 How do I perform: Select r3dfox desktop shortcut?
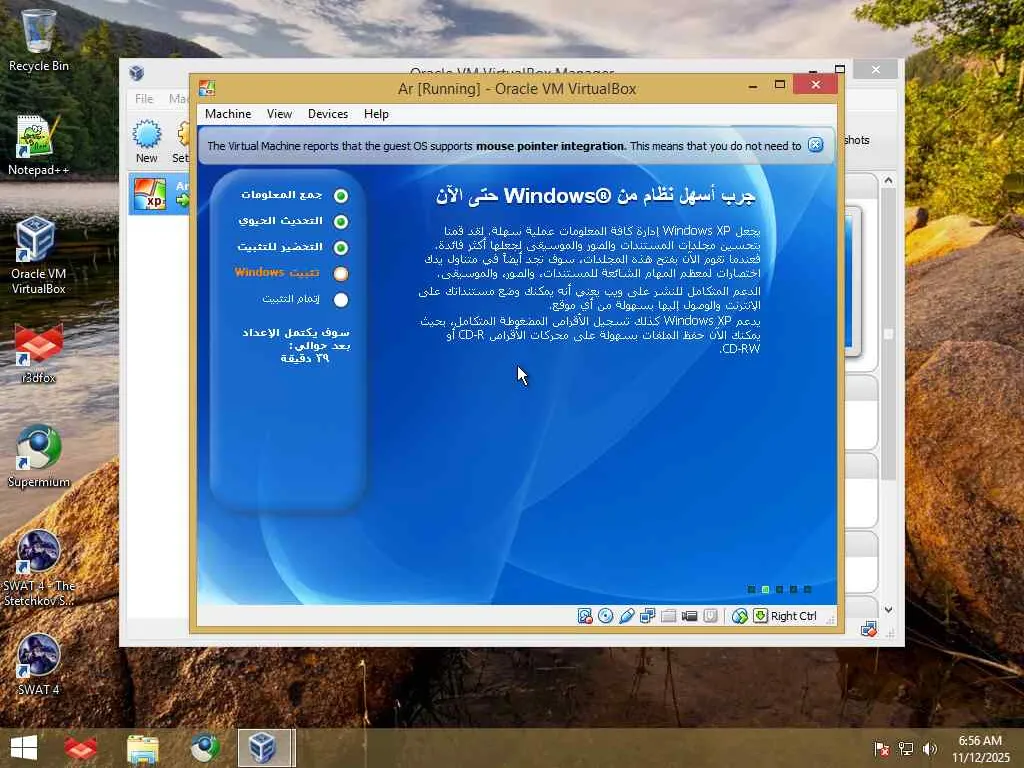point(39,353)
